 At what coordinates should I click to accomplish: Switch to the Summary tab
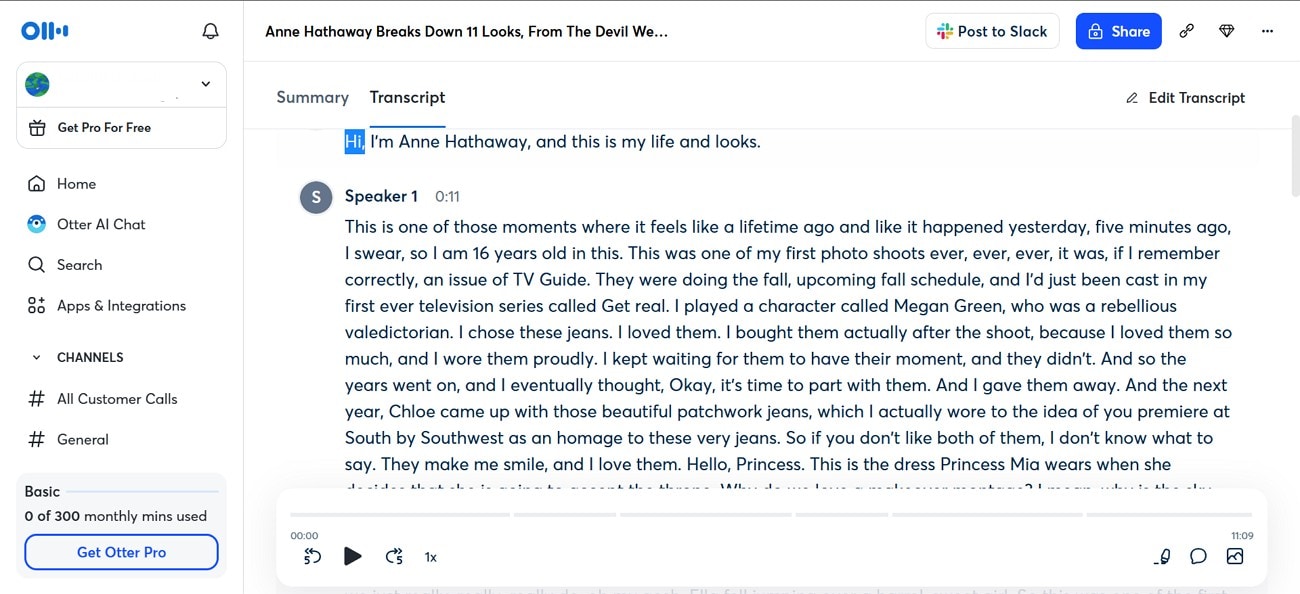point(312,97)
